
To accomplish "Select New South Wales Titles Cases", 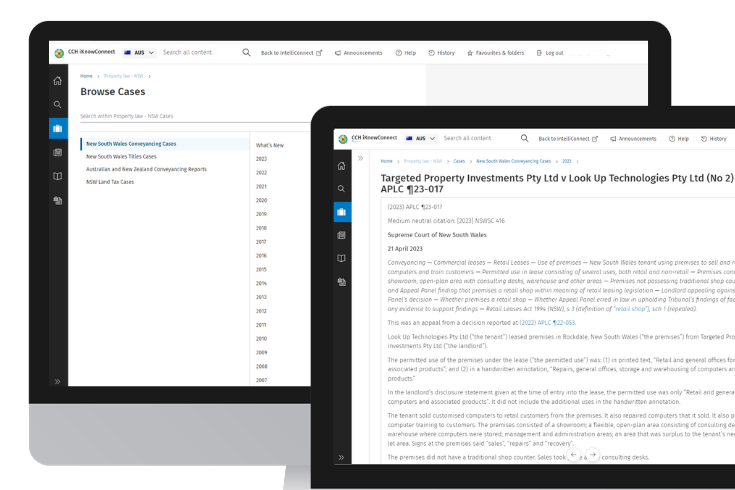I will (x=121, y=157).
